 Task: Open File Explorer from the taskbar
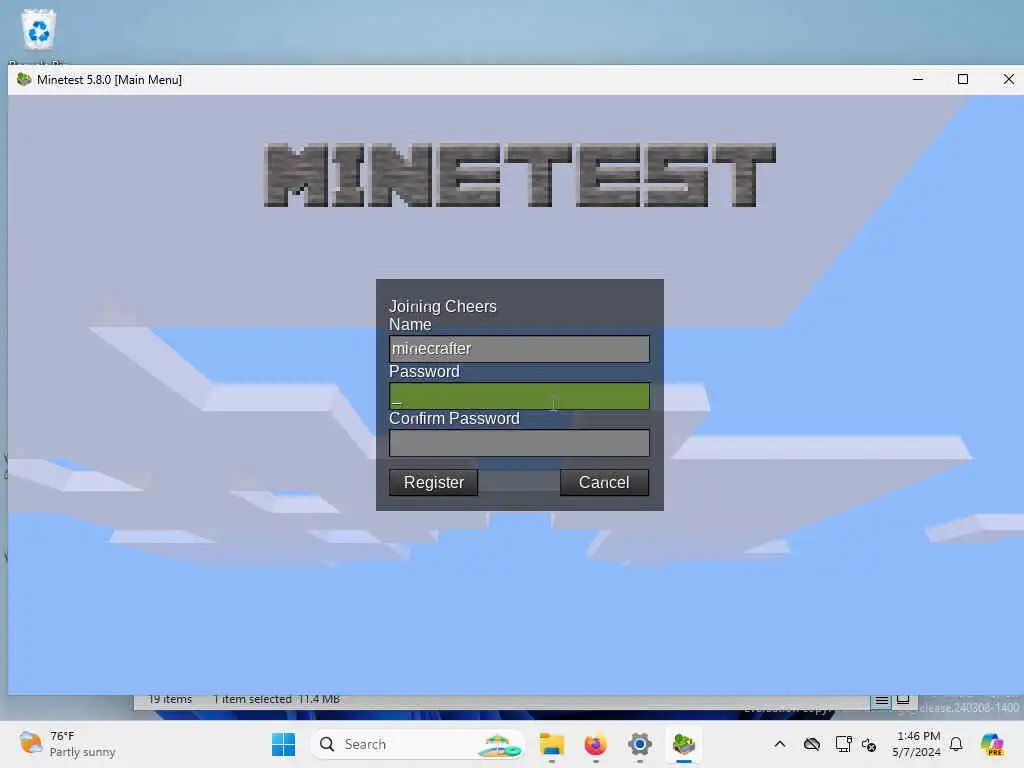coord(552,744)
